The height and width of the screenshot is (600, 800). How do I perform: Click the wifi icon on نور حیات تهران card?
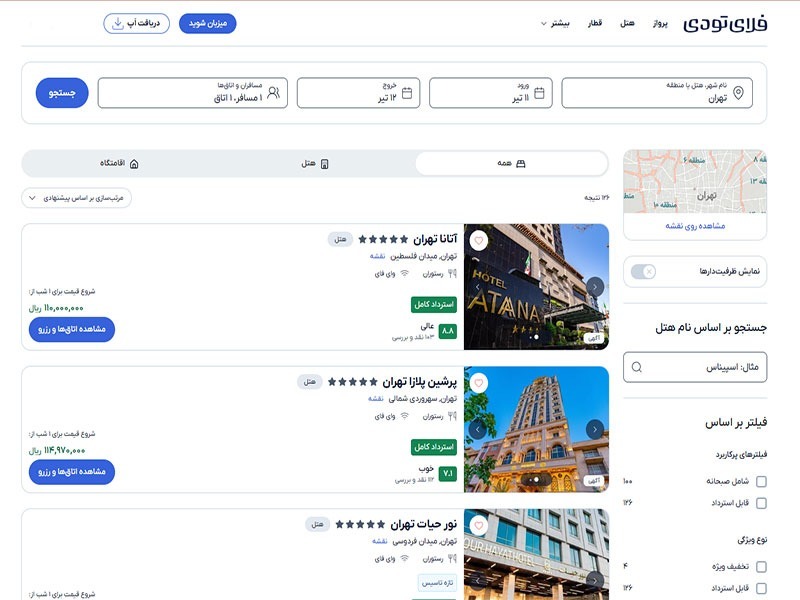click(x=405, y=558)
